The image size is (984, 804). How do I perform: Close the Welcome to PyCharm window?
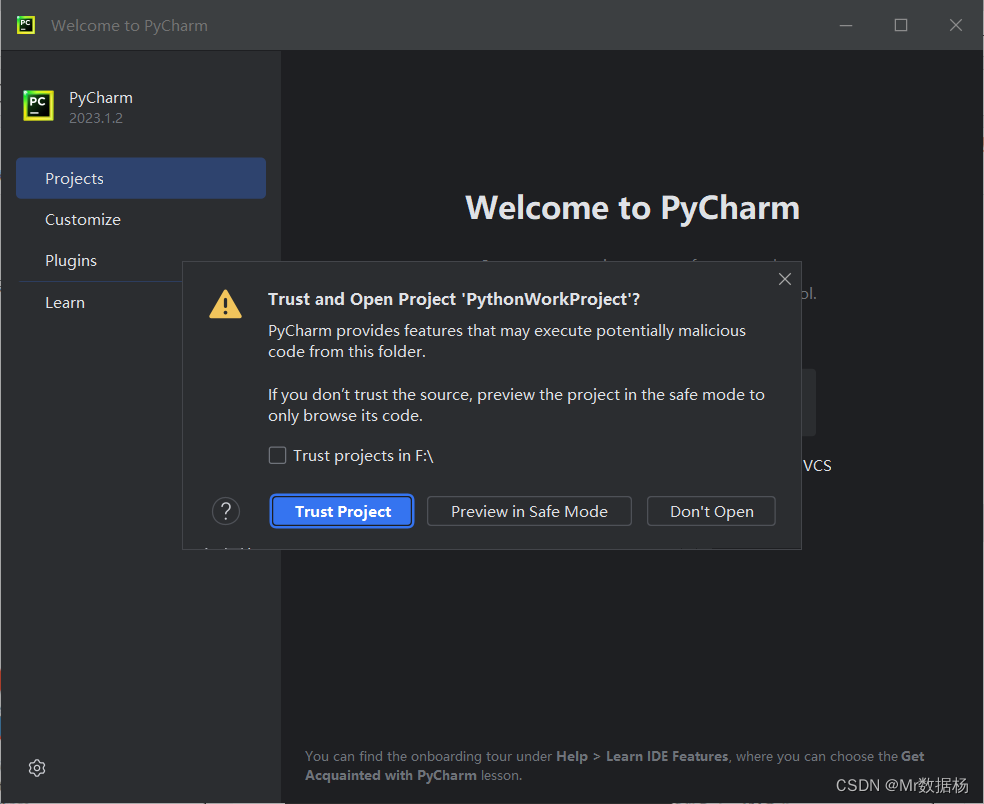[x=955, y=25]
